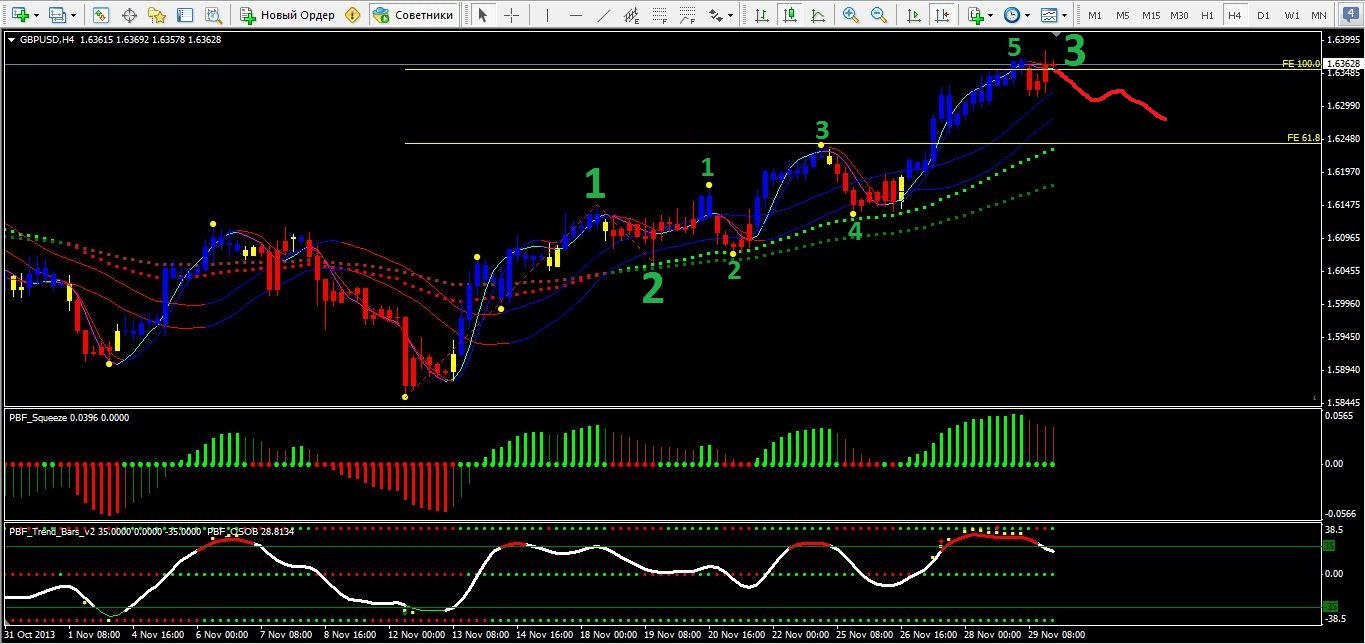The width and height of the screenshot is (1365, 644).
Task: Select the crosshair tool
Action: tap(511, 15)
